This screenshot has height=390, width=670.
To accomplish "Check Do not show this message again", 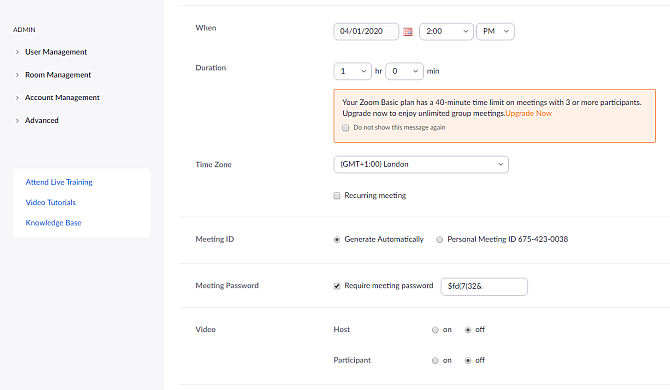I will pos(346,128).
